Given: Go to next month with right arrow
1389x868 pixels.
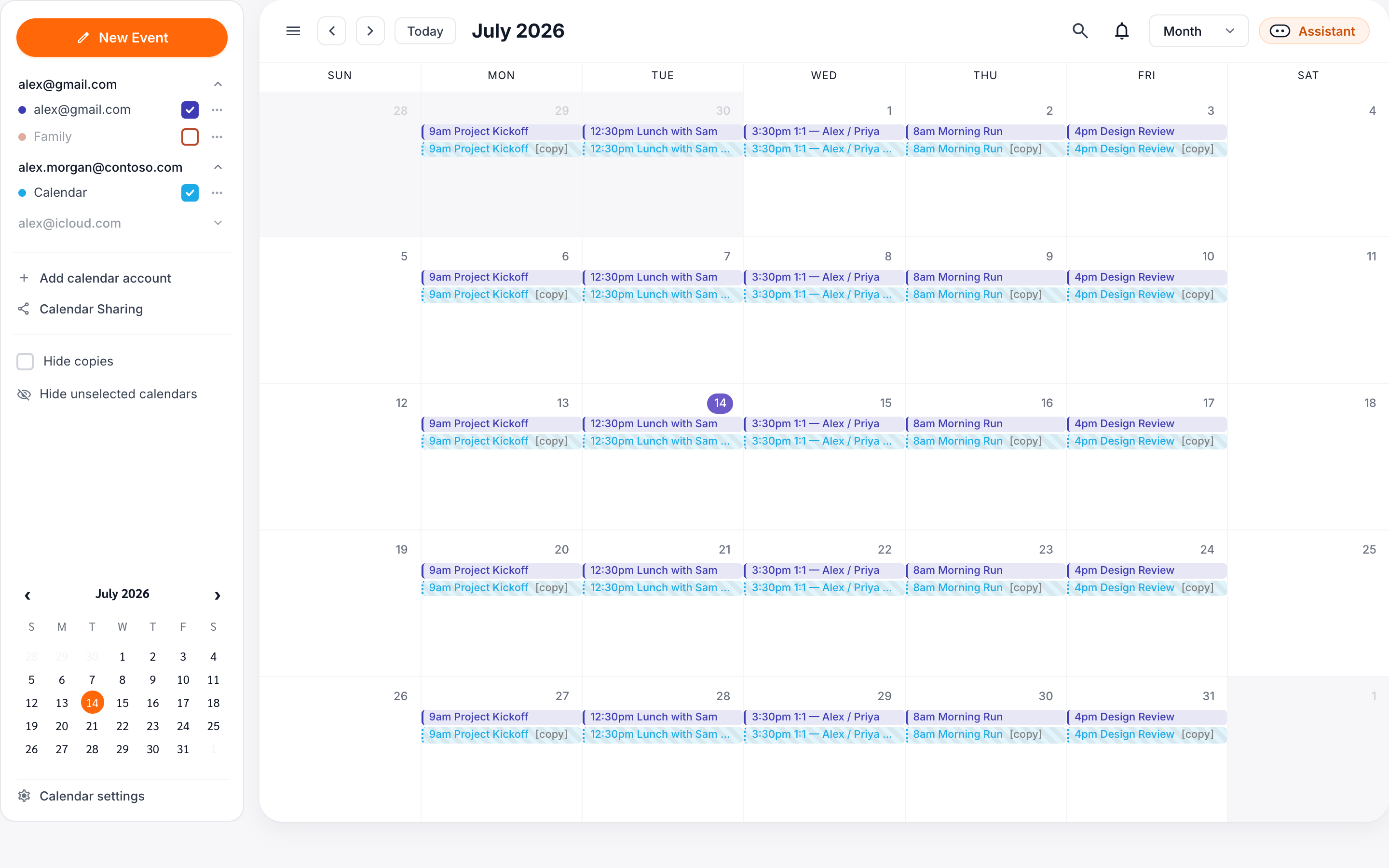Looking at the screenshot, I should (x=370, y=31).
